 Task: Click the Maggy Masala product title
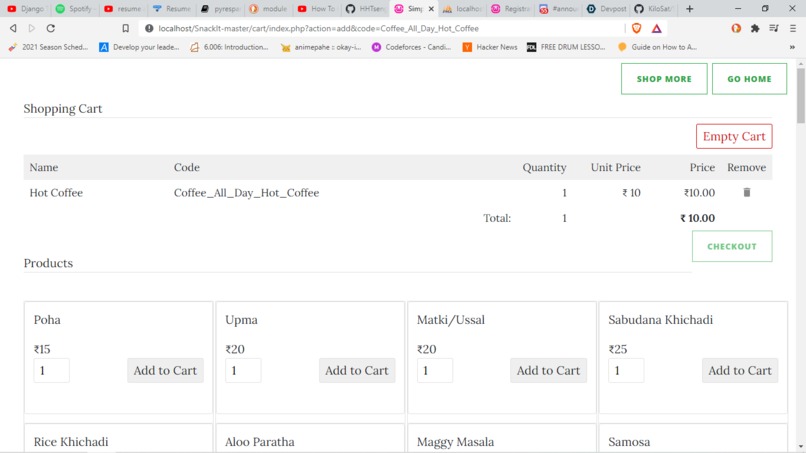pos(455,442)
